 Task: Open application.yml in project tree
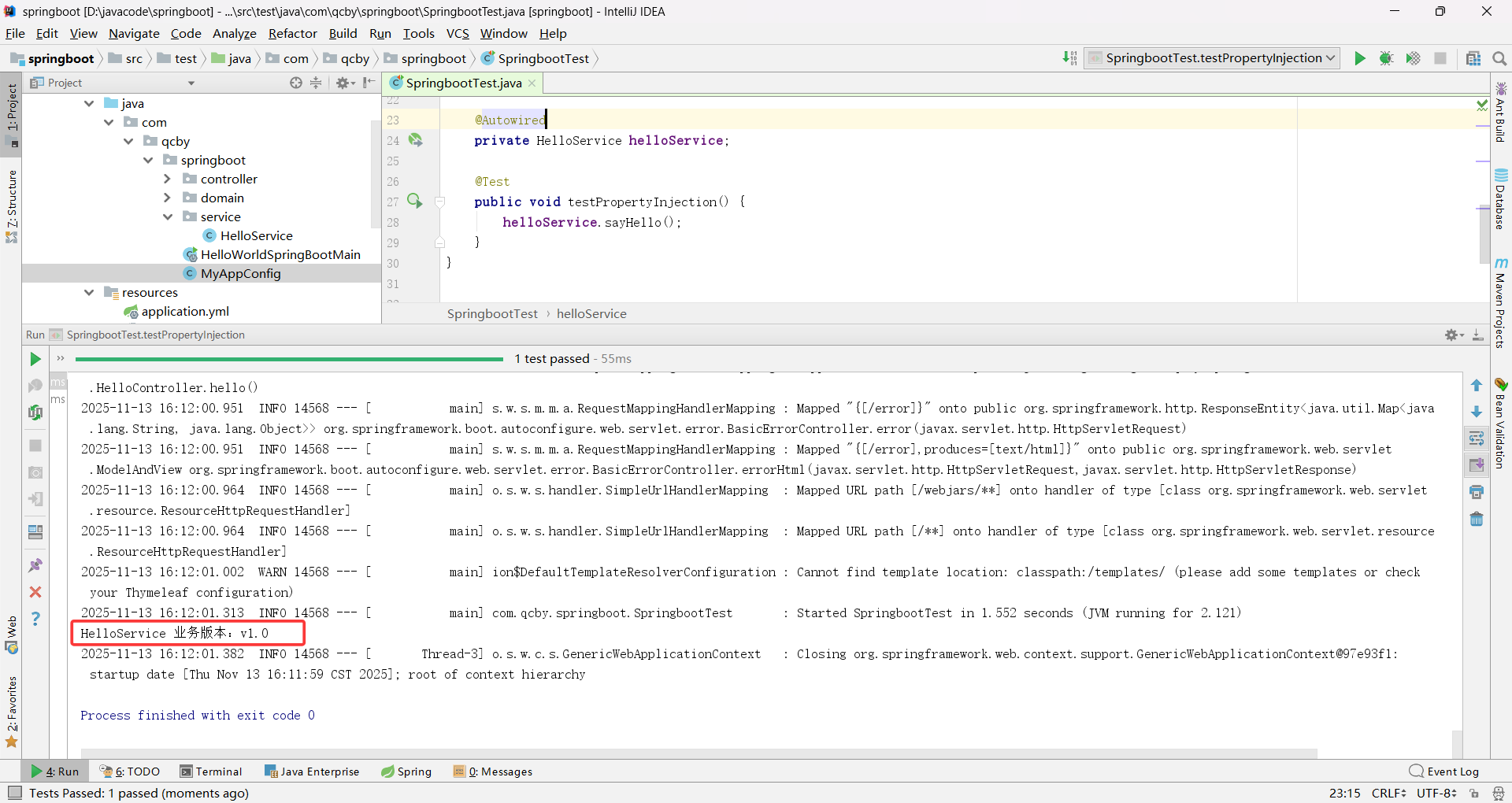(185, 311)
